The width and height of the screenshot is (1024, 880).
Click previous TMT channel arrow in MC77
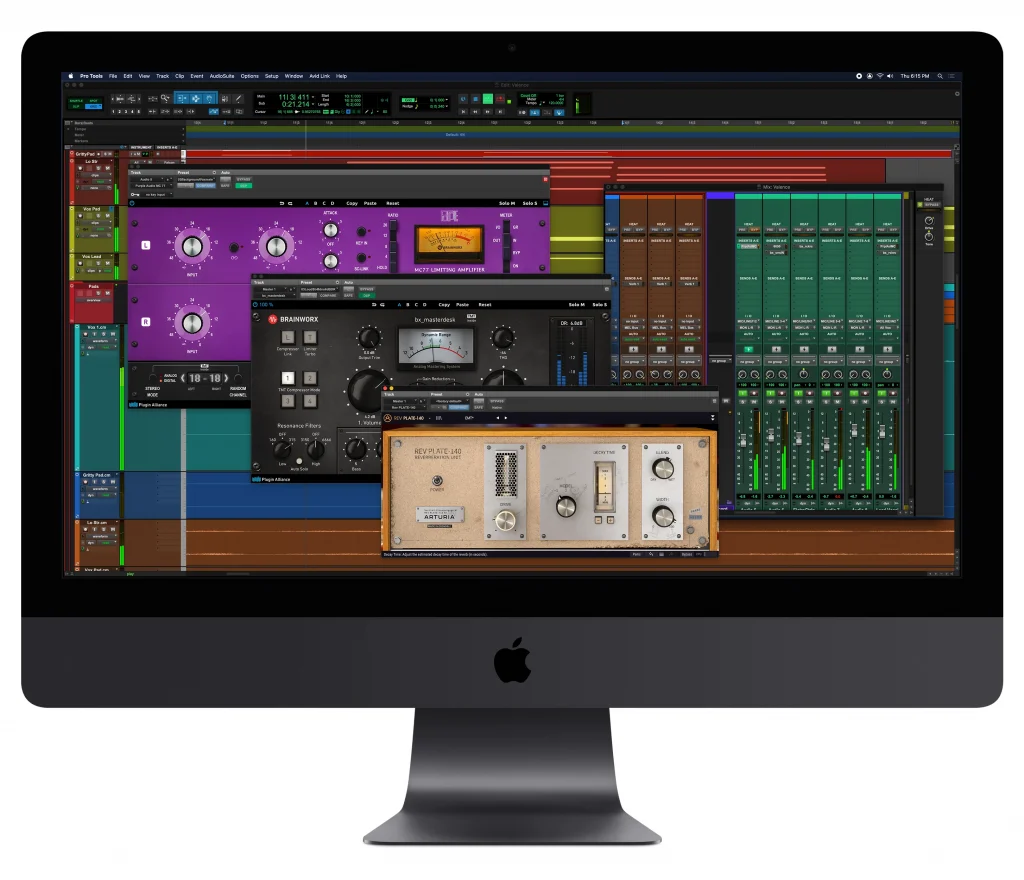tap(184, 378)
